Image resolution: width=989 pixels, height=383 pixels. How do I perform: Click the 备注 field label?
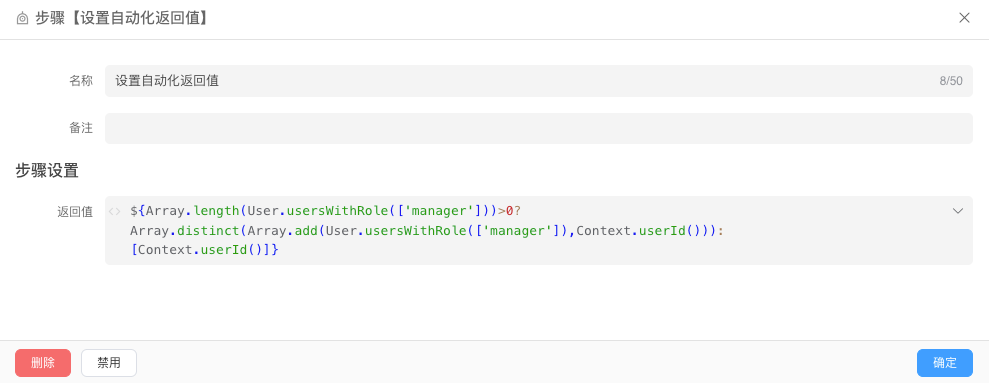[81, 128]
